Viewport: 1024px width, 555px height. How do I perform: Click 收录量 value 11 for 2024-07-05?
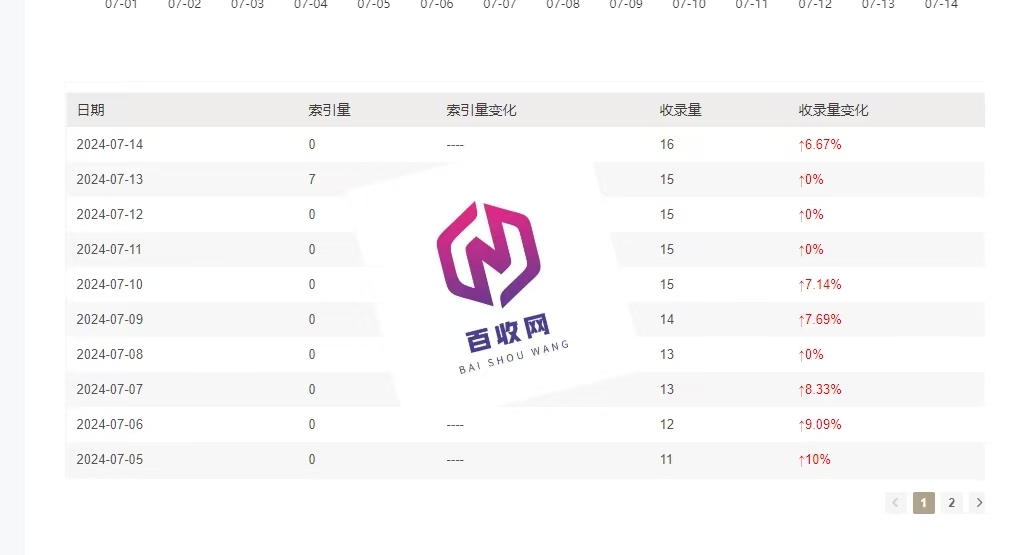coord(666,460)
